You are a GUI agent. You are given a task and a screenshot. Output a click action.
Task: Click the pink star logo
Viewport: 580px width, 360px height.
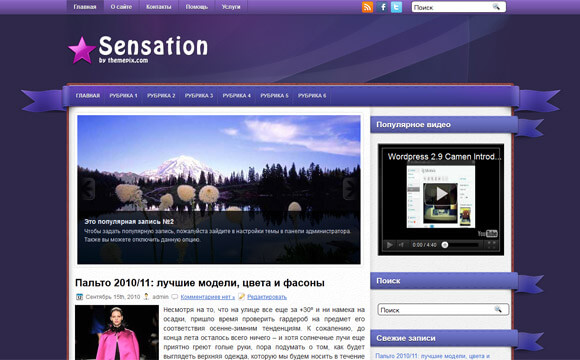coord(82,50)
